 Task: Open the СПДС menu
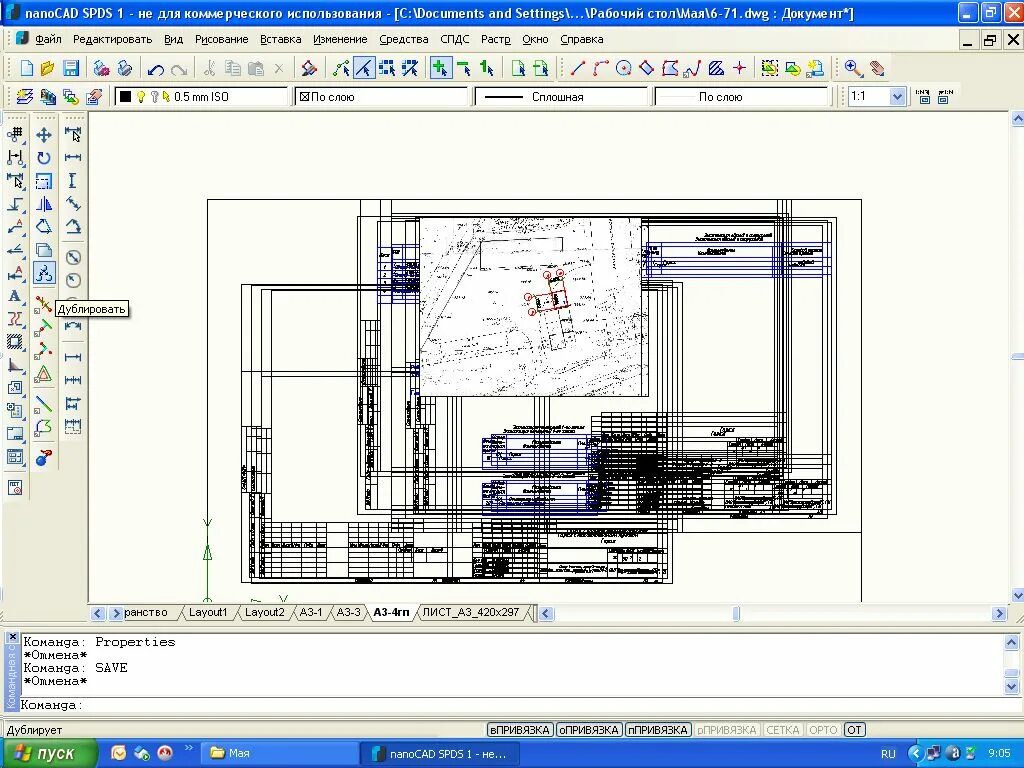click(x=455, y=39)
